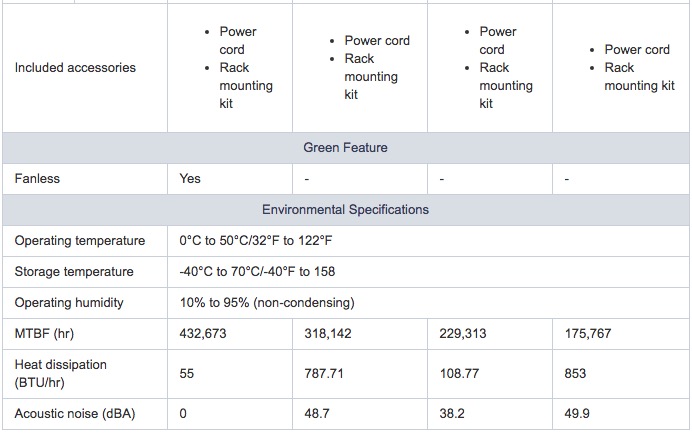
Task: Click the Environmental Specifications section header
Action: [x=345, y=210]
